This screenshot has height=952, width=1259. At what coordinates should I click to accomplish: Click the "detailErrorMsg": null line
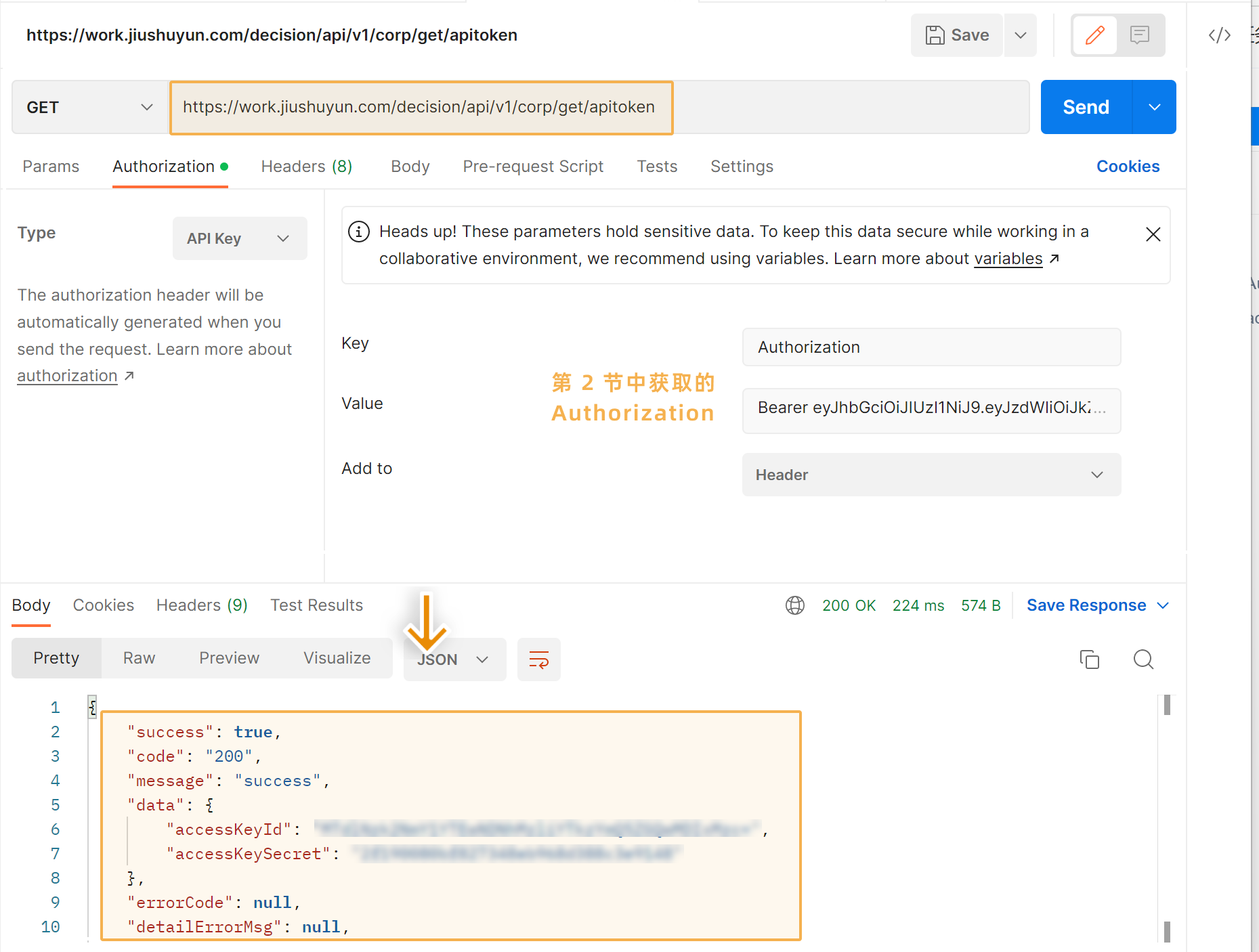238,927
